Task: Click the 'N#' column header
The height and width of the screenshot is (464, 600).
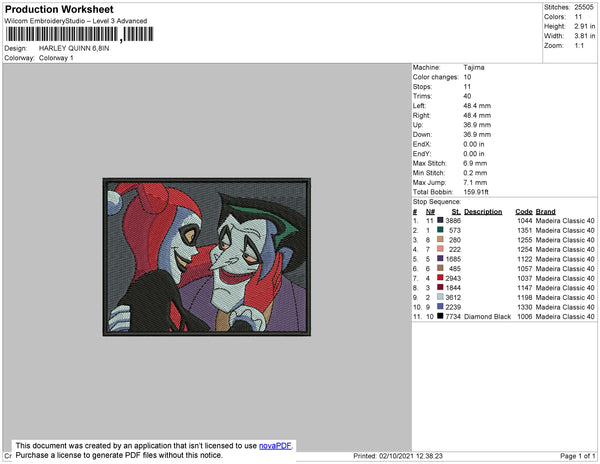Action: tap(430, 212)
